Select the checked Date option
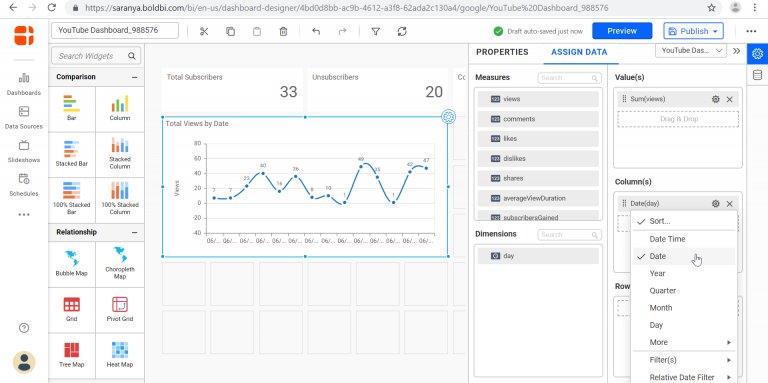Viewport: 768px width, 383px height. click(685, 256)
